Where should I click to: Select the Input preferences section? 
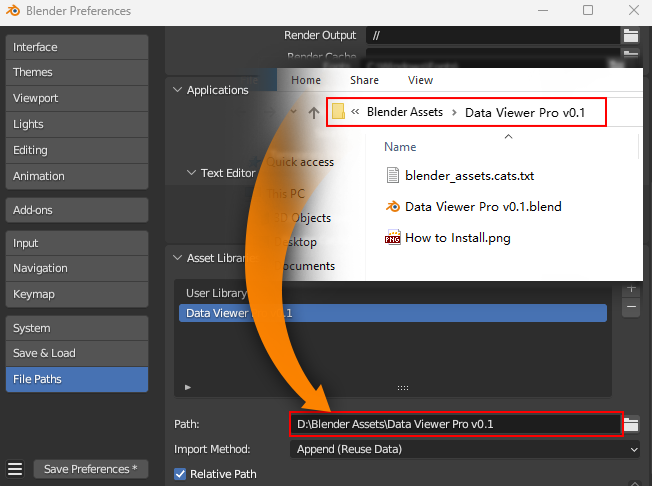(x=77, y=243)
